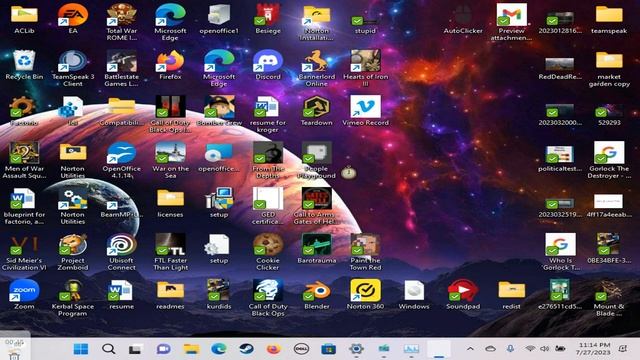640x360 pixels.
Task: Launch the Teardown game icon
Action: 316,107
